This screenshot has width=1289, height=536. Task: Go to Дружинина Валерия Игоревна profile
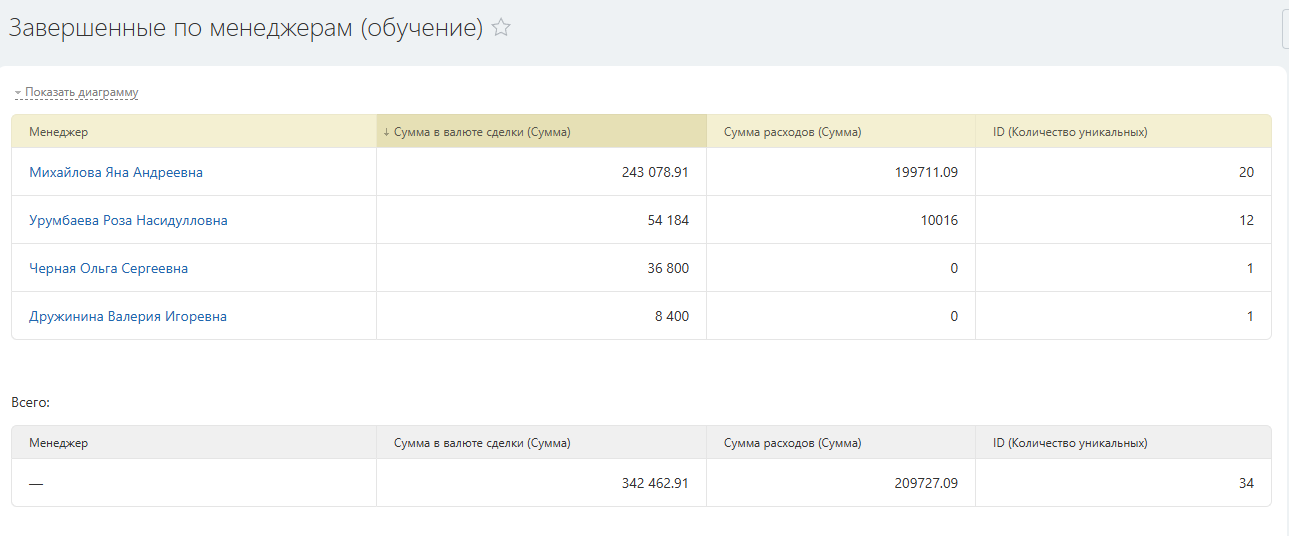128,317
